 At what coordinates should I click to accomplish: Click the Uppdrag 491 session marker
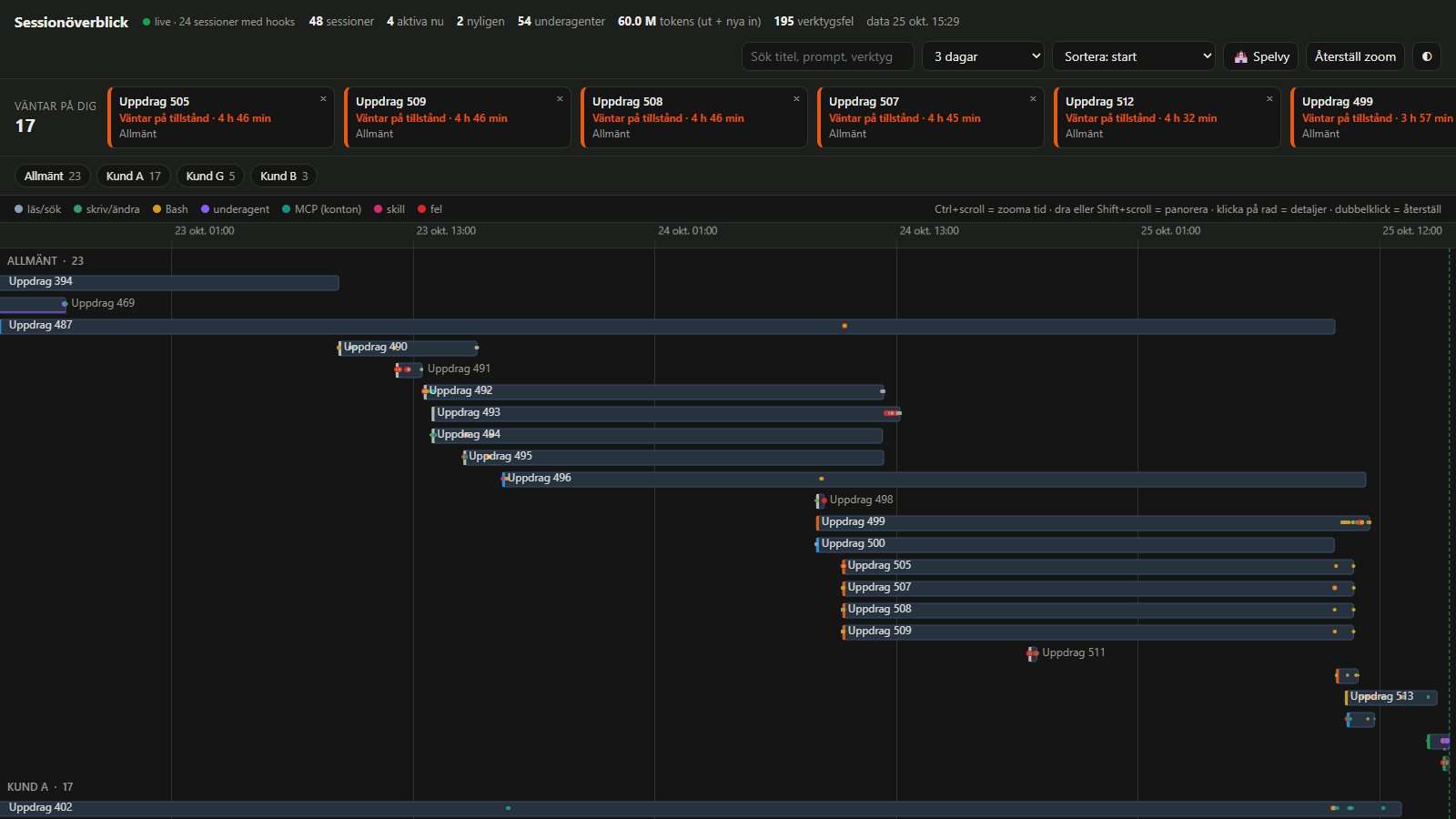coord(408,369)
